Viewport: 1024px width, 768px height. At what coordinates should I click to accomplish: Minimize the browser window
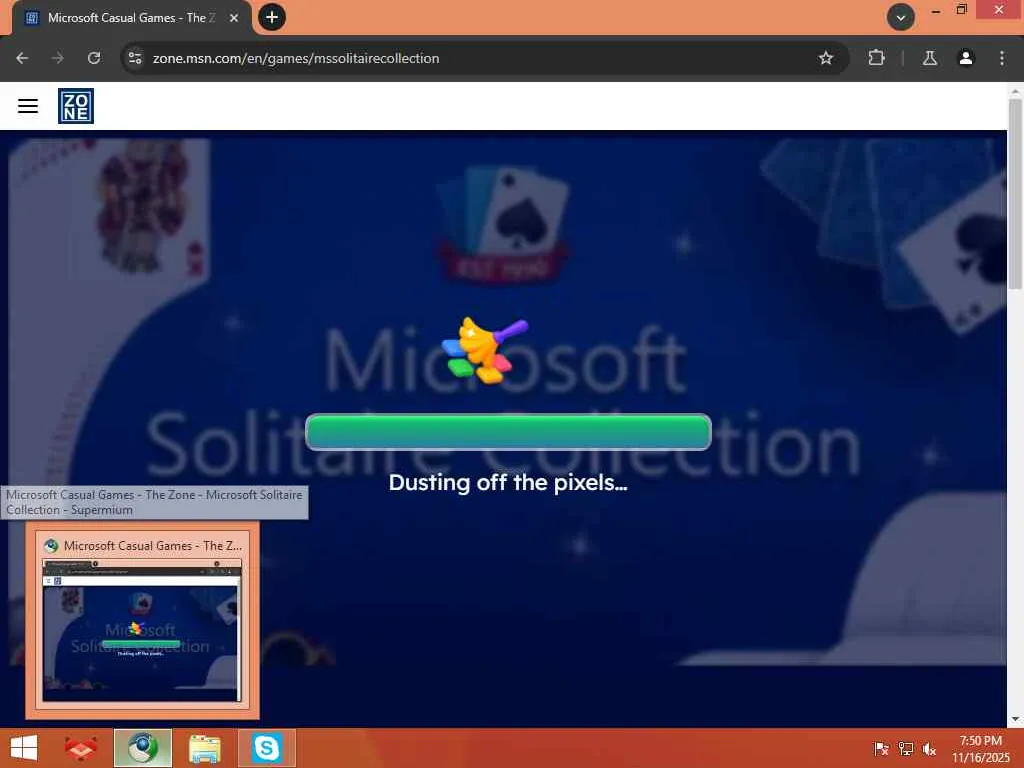click(x=936, y=11)
